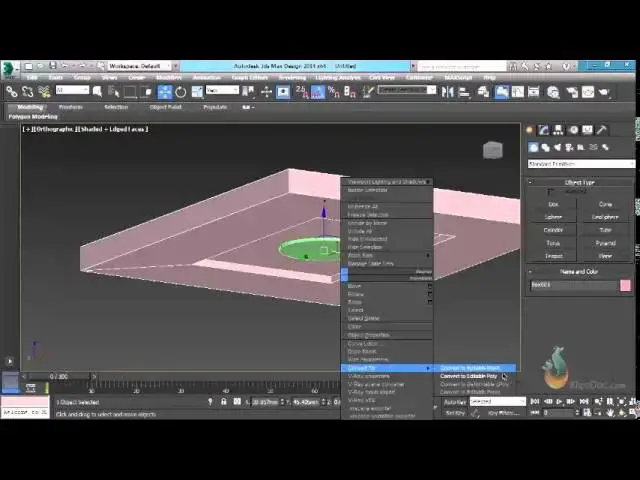This screenshot has width=640, height=480.
Task: Click the Rectangular Selection Region icon
Action: click(130, 92)
